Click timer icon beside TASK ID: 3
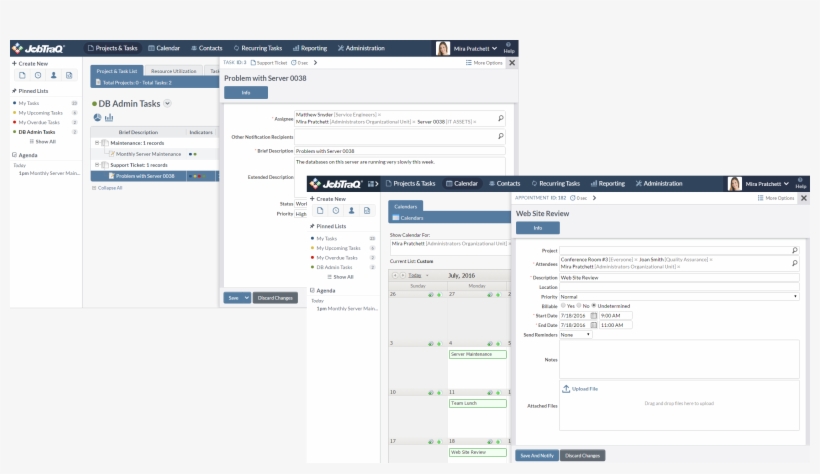The image size is (820, 474). 293,63
